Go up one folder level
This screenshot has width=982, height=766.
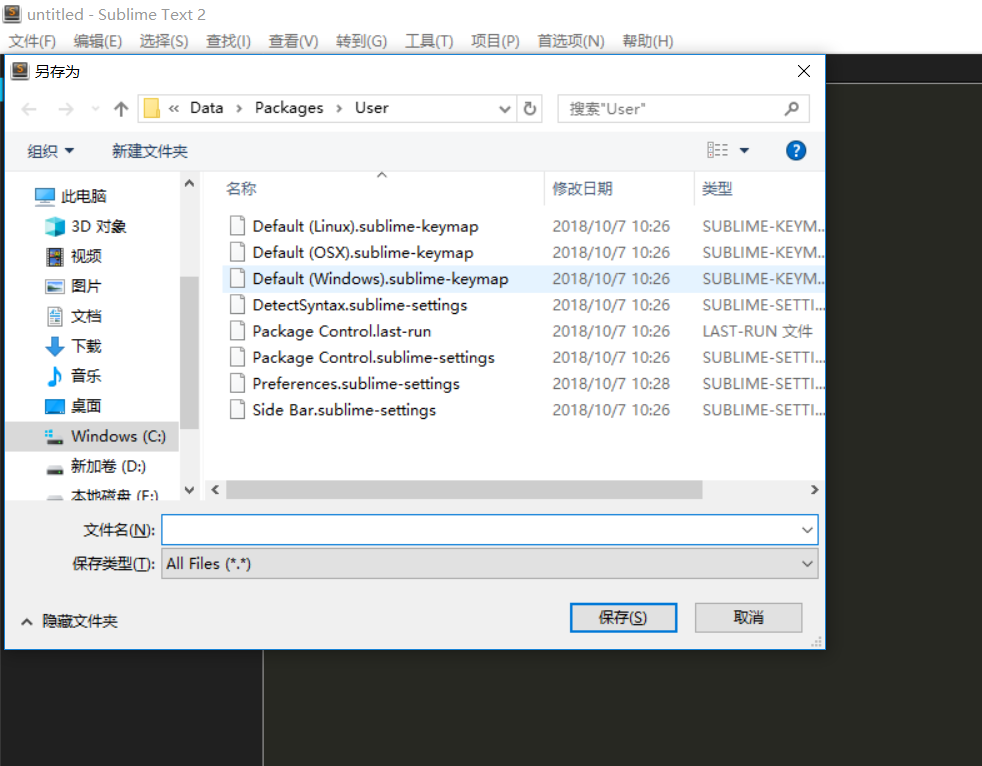click(x=121, y=109)
